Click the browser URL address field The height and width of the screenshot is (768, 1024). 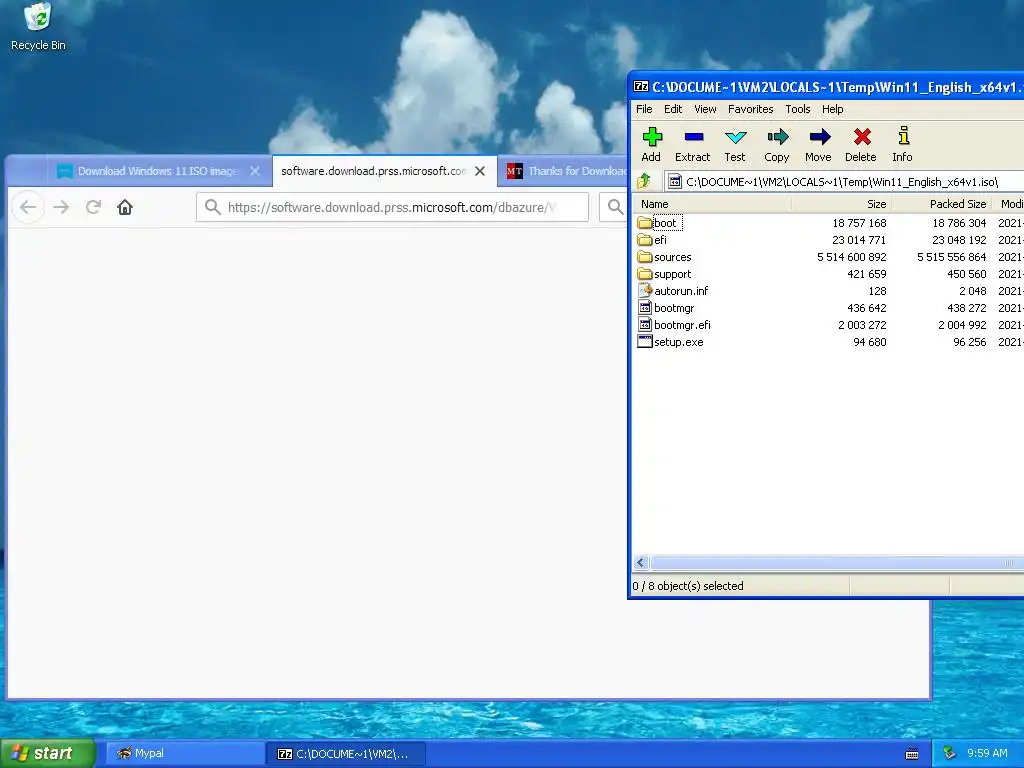[x=392, y=207]
